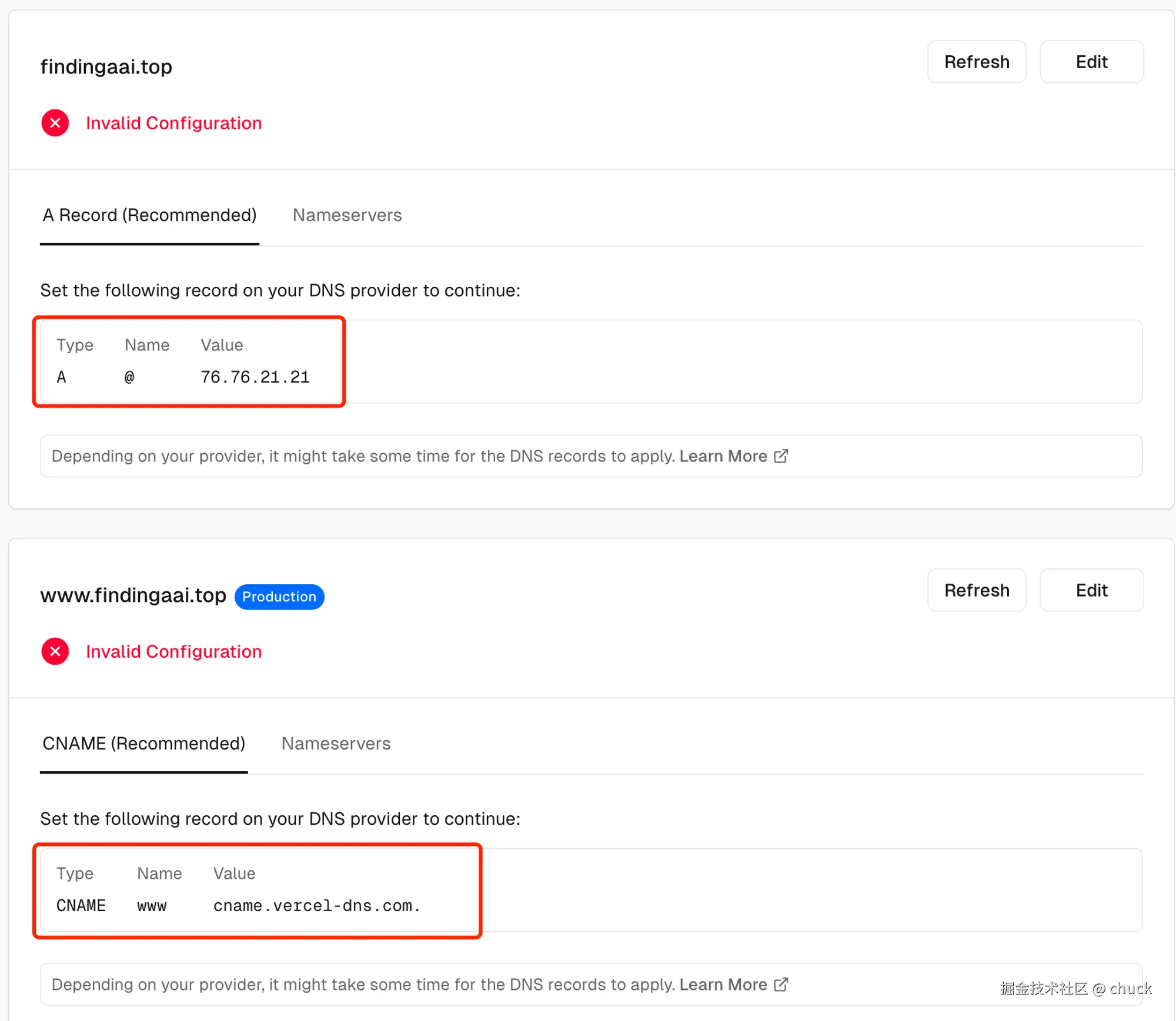The height and width of the screenshot is (1021, 1176).
Task: Open Learn More link in second domain card
Action: (723, 985)
